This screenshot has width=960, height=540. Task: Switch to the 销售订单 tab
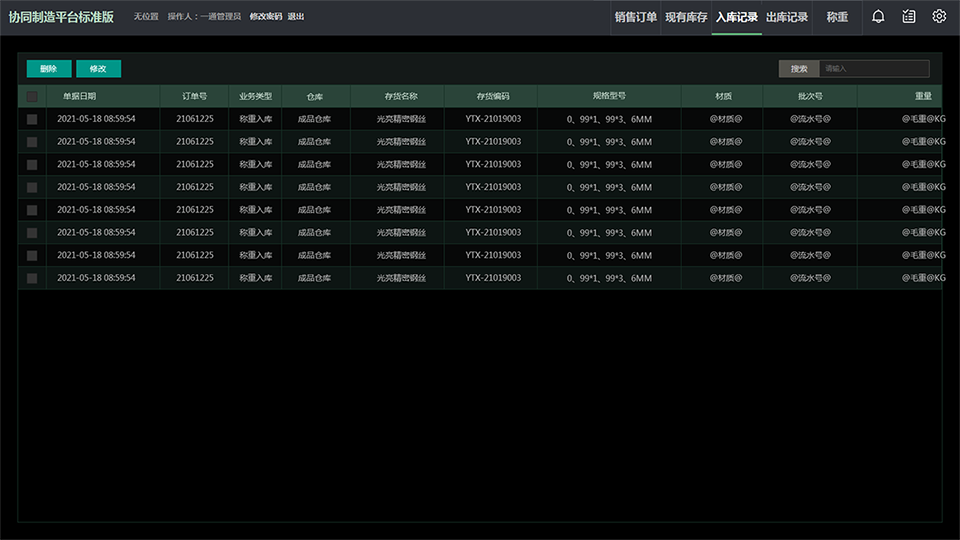(x=636, y=17)
